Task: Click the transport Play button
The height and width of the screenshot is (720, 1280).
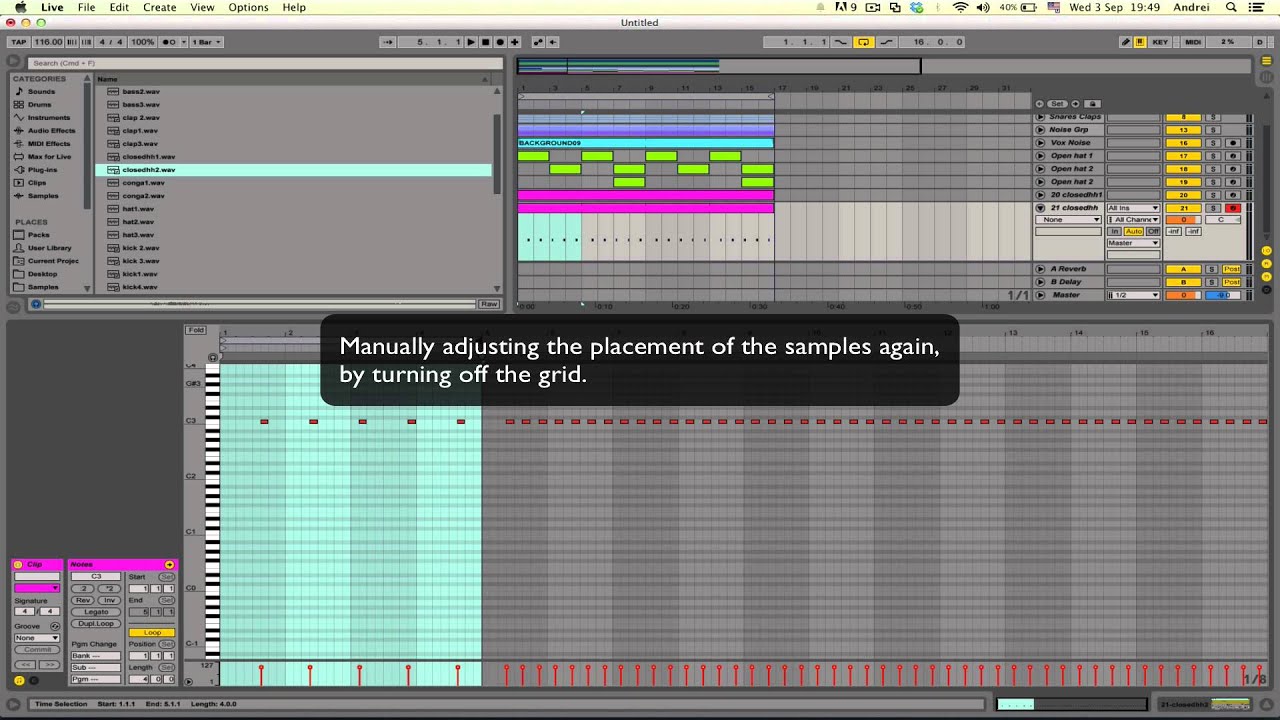Action: coord(471,42)
